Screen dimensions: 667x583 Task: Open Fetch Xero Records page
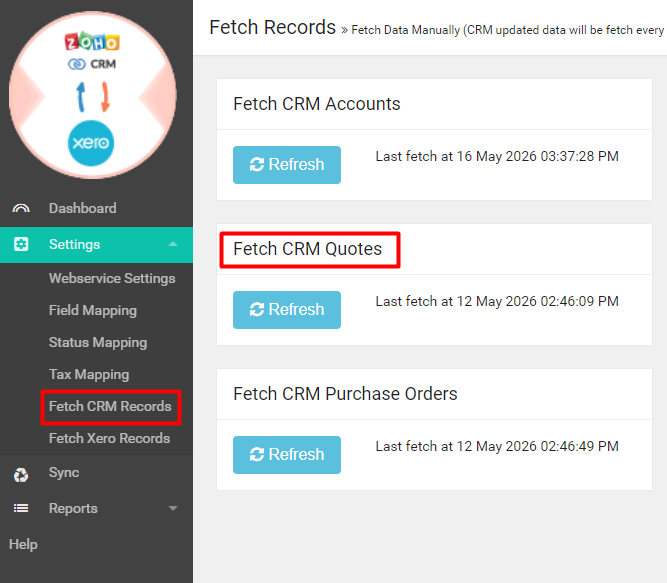point(109,438)
